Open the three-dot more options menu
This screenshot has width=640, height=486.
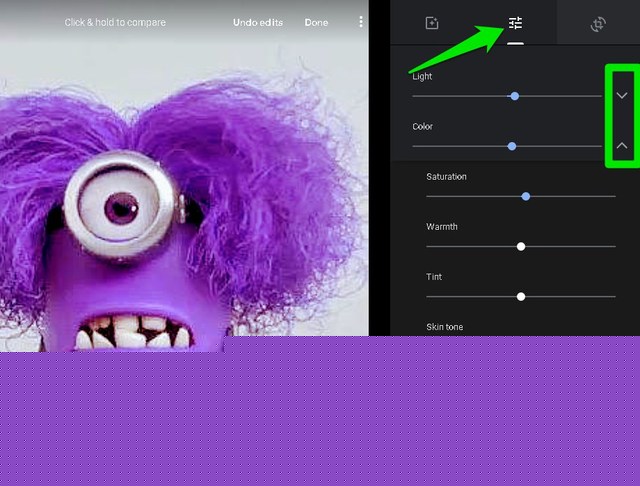(x=361, y=22)
